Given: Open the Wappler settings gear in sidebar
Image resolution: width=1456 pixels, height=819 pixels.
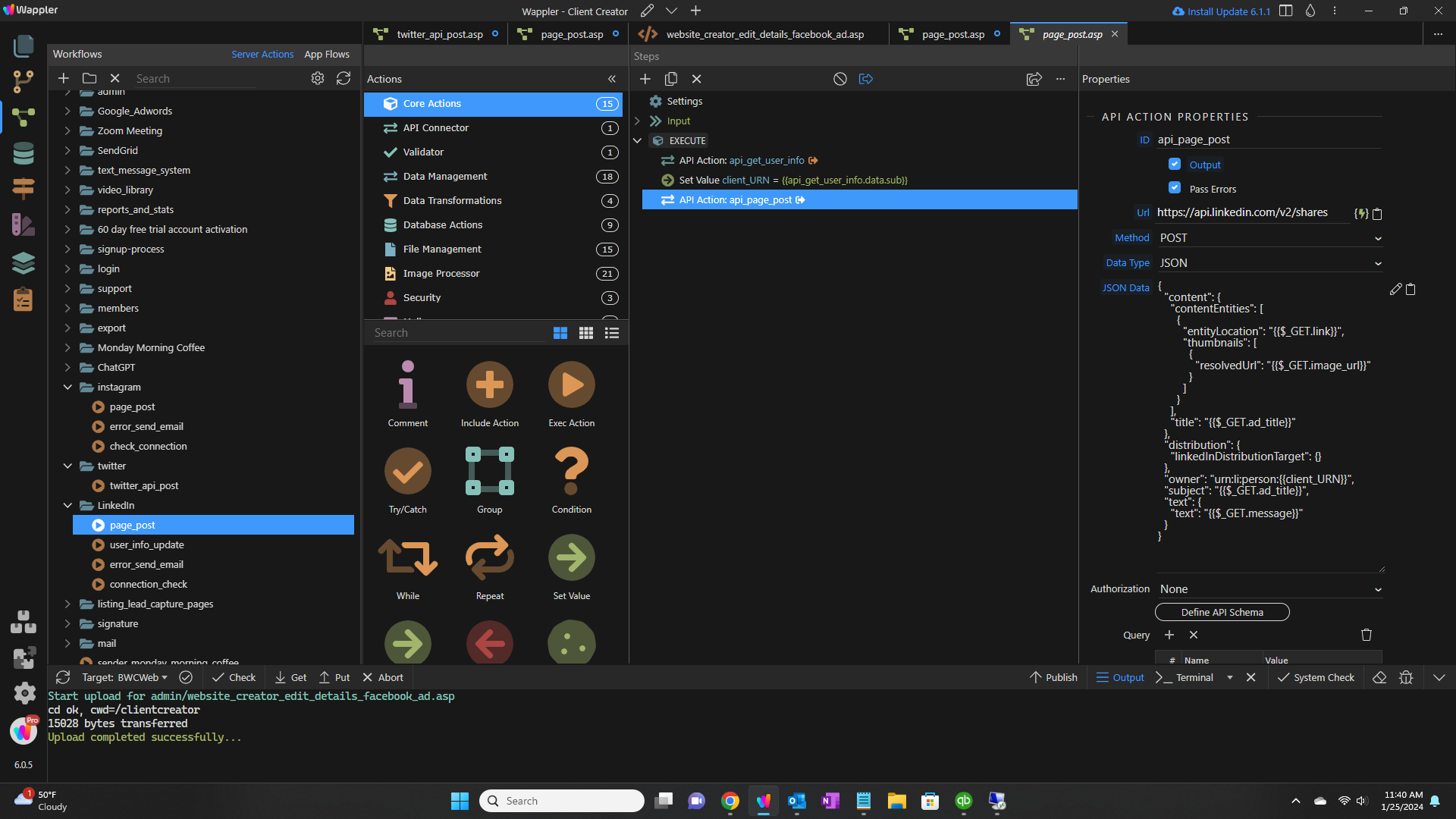Looking at the screenshot, I should (24, 693).
